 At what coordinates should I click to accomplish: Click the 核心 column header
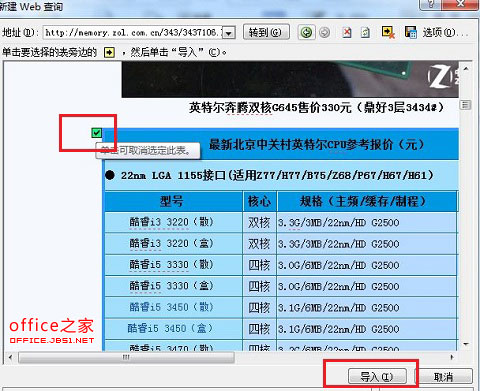(260, 201)
